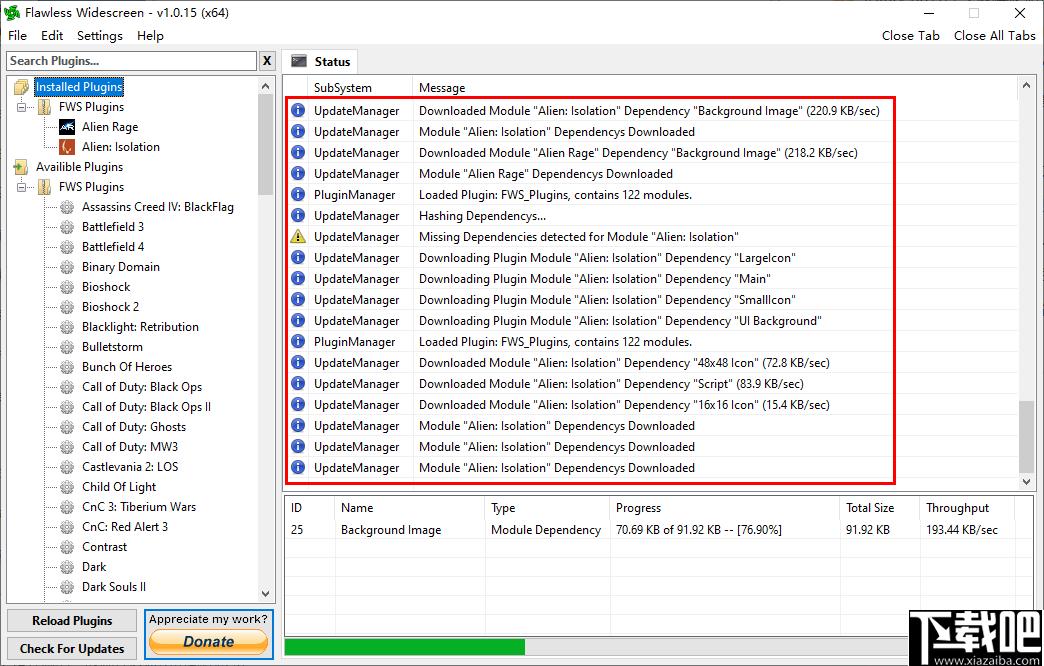The width and height of the screenshot is (1044, 666).
Task: Click the warning icon for Missing Dependencies message
Action: pyautogui.click(x=298, y=236)
